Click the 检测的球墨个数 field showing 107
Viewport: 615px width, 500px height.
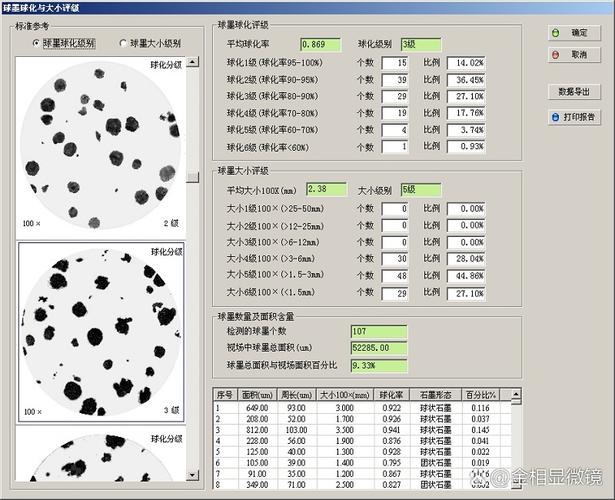tap(379, 332)
